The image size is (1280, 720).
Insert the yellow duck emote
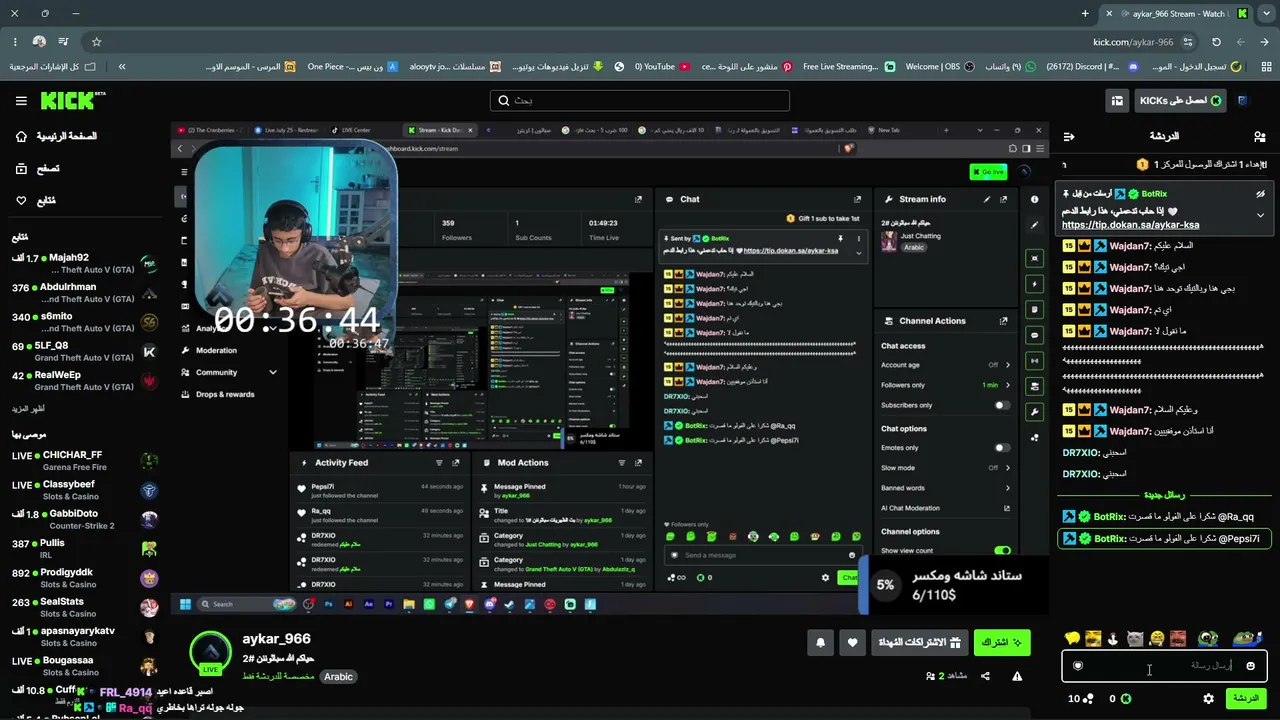click(1072, 638)
